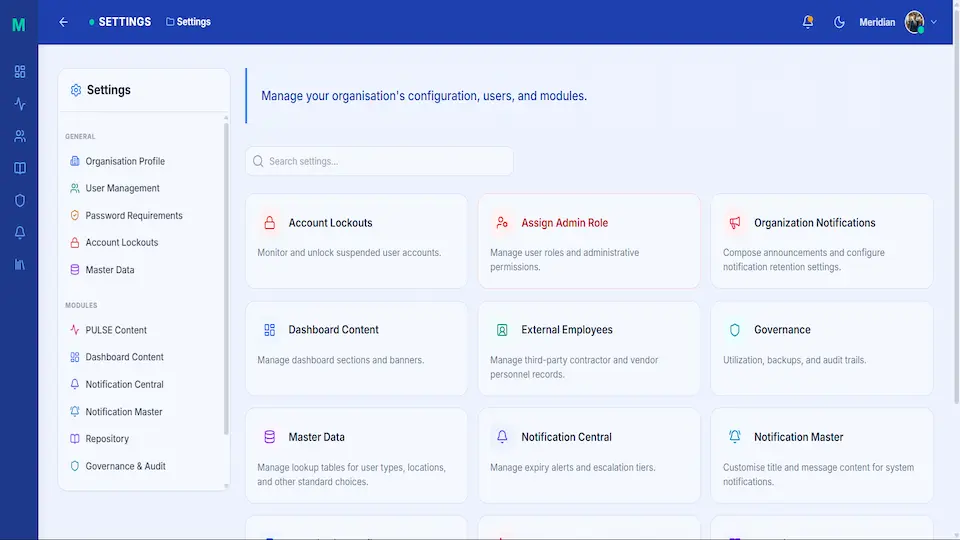Click the Settings breadcrumb link
The width and height of the screenshot is (960, 540).
click(189, 22)
